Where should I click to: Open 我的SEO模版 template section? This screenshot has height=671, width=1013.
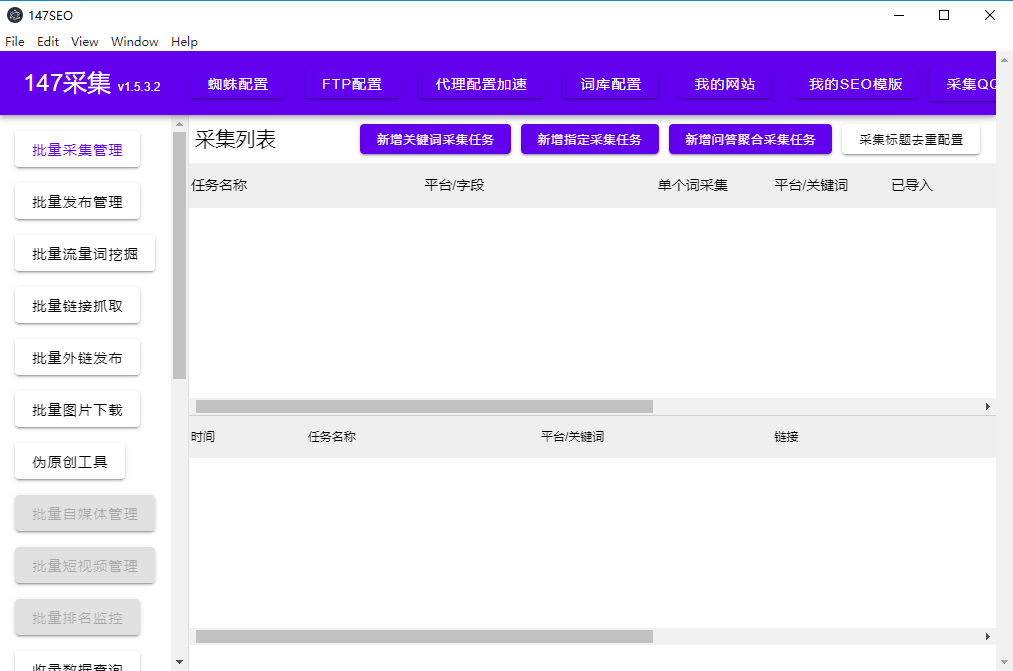(855, 85)
